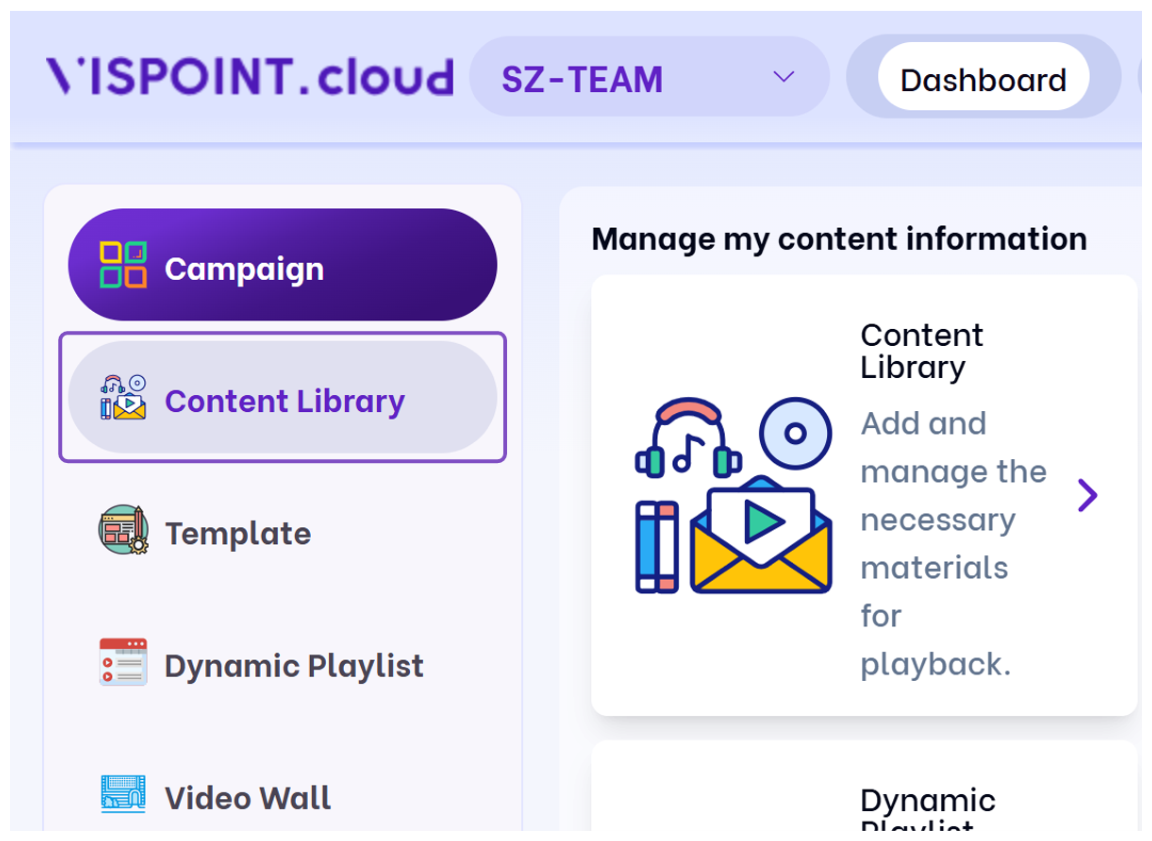Select Campaign in the sidebar menu

(x=282, y=264)
